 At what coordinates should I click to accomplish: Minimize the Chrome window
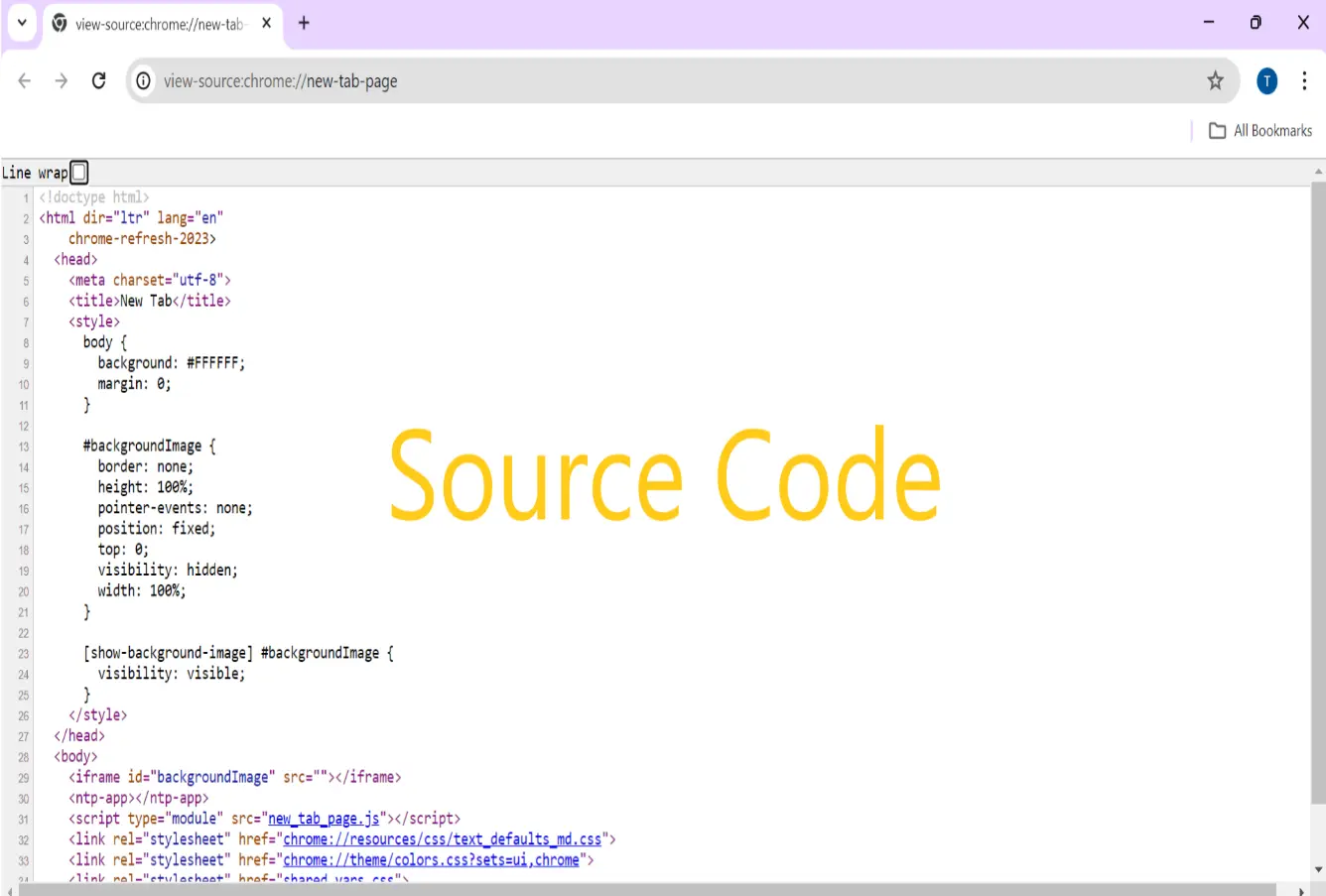[1209, 22]
